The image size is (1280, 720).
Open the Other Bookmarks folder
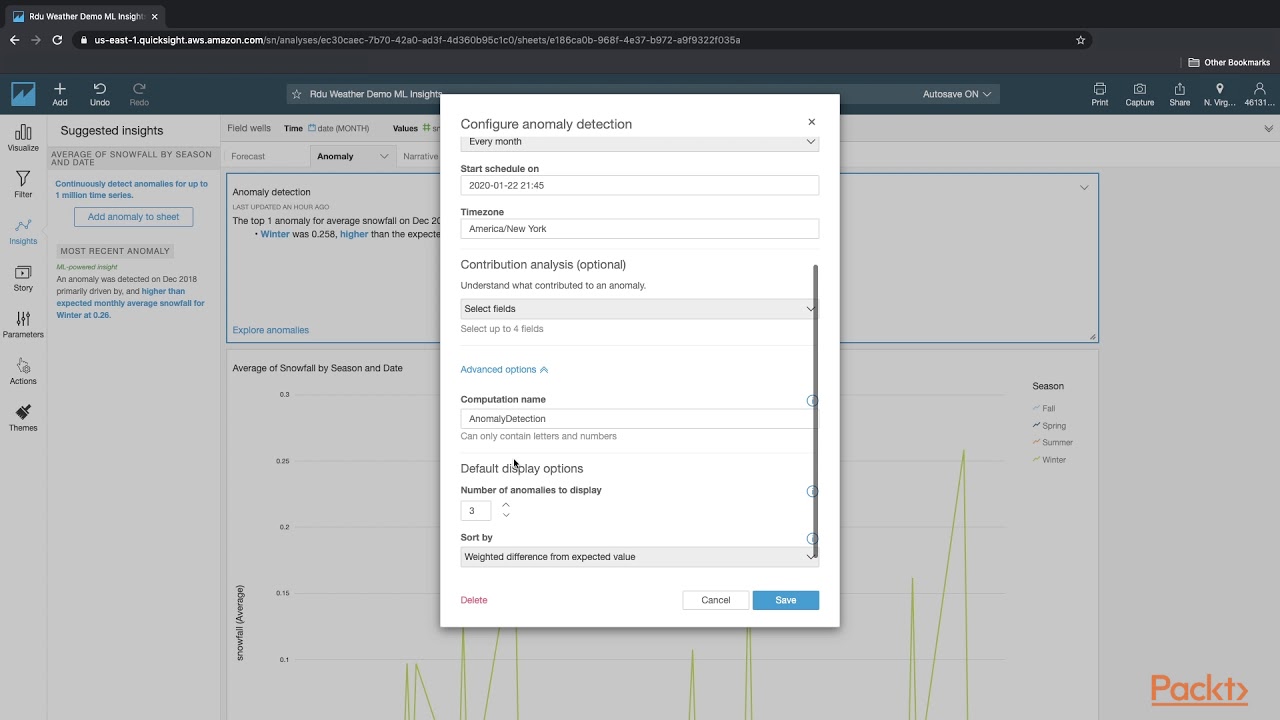point(1229,62)
